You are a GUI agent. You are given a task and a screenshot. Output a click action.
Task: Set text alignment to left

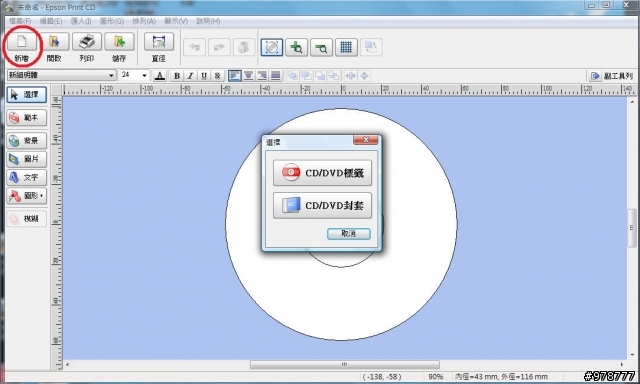click(235, 75)
